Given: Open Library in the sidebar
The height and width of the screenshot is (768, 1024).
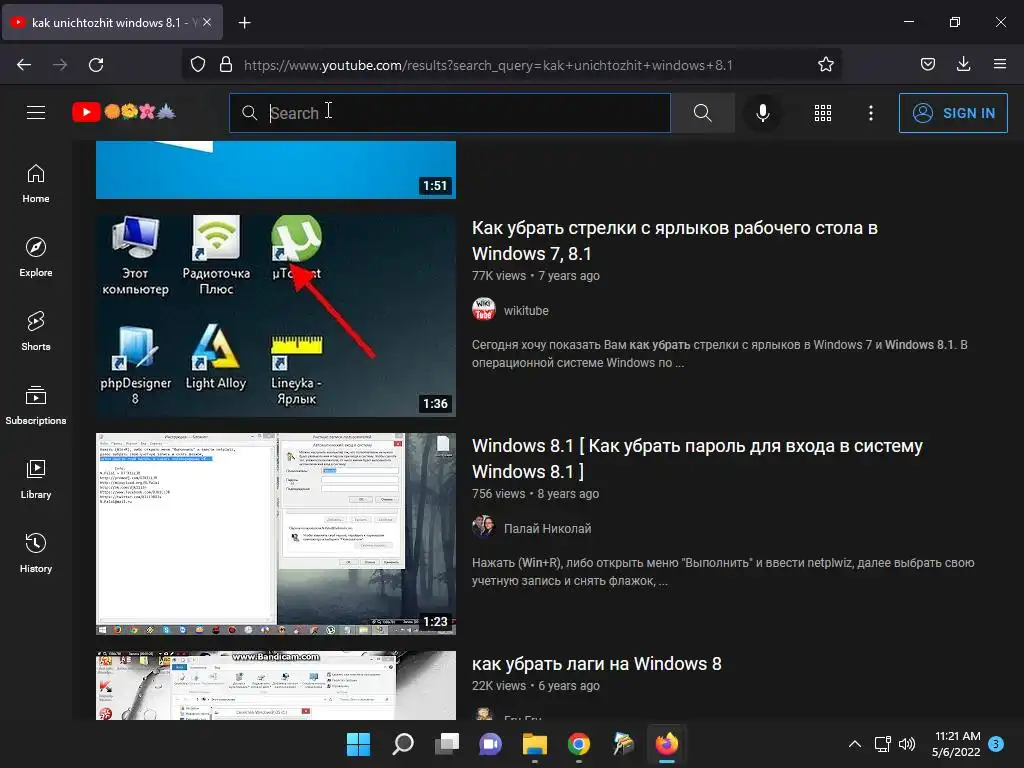Looking at the screenshot, I should point(36,479).
